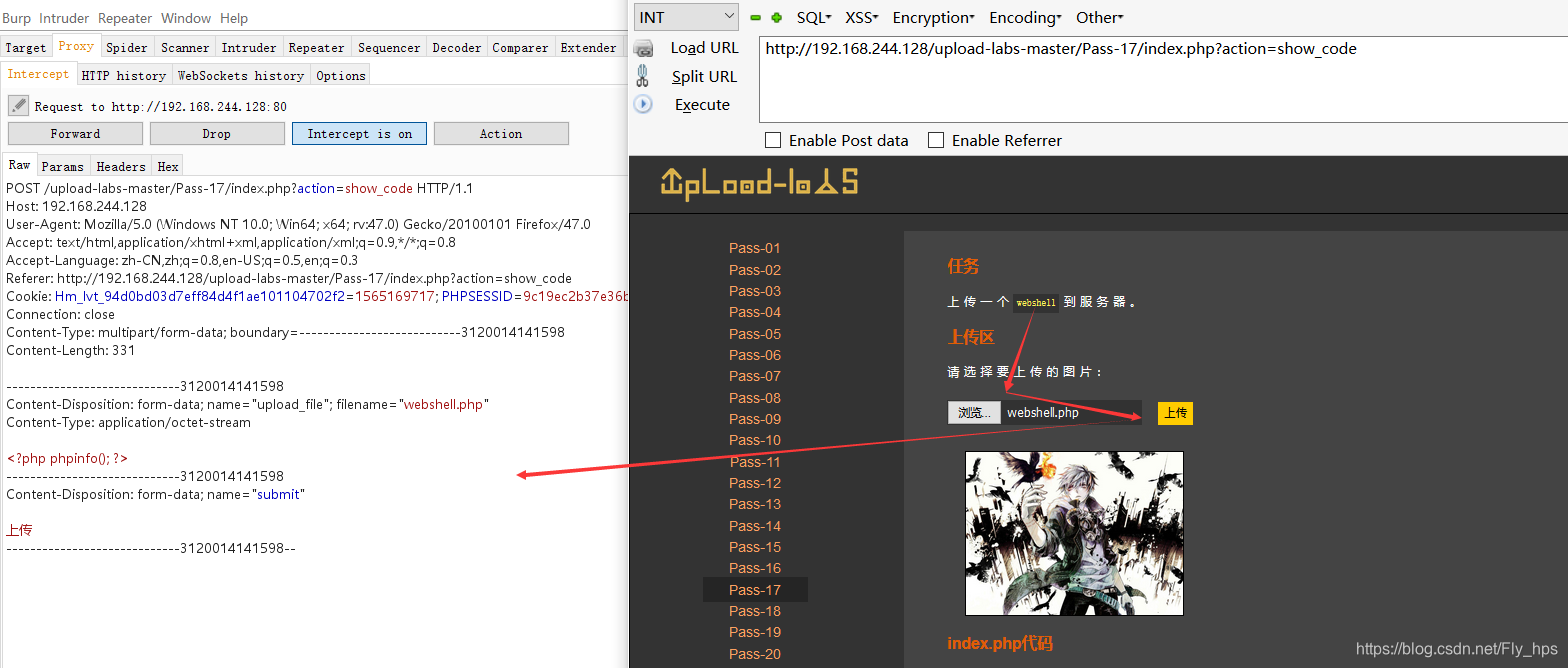
Task: Open the Other dropdown menu
Action: coord(1099,17)
